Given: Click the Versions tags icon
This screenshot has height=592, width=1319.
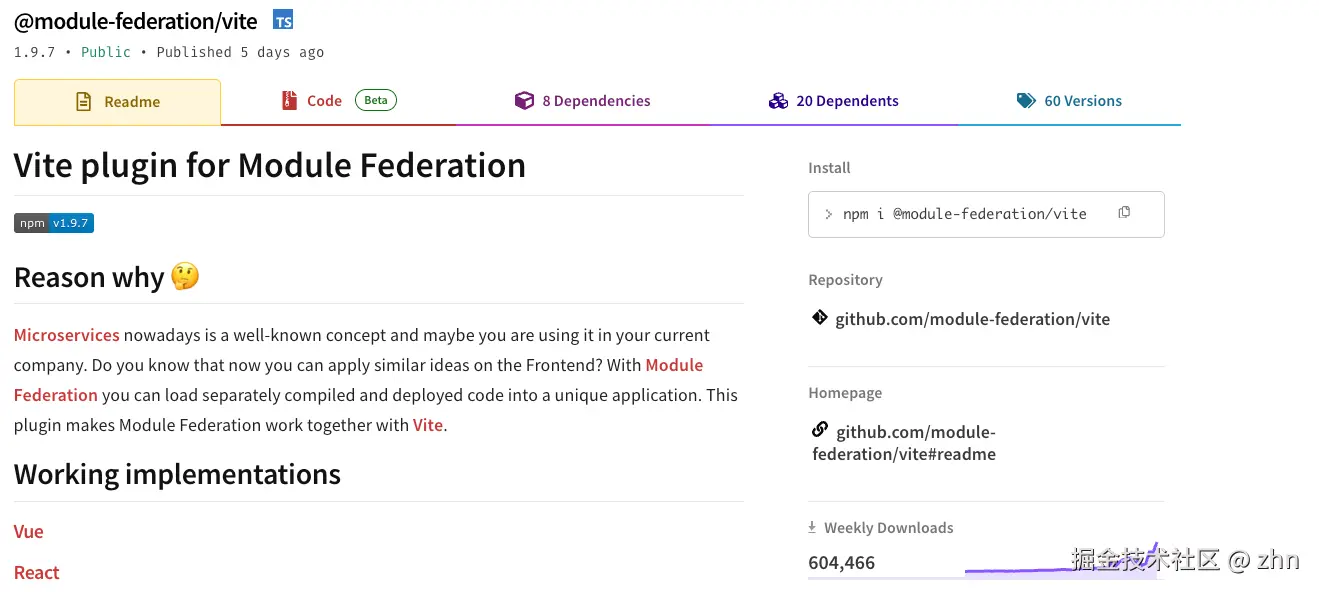Looking at the screenshot, I should (1026, 101).
